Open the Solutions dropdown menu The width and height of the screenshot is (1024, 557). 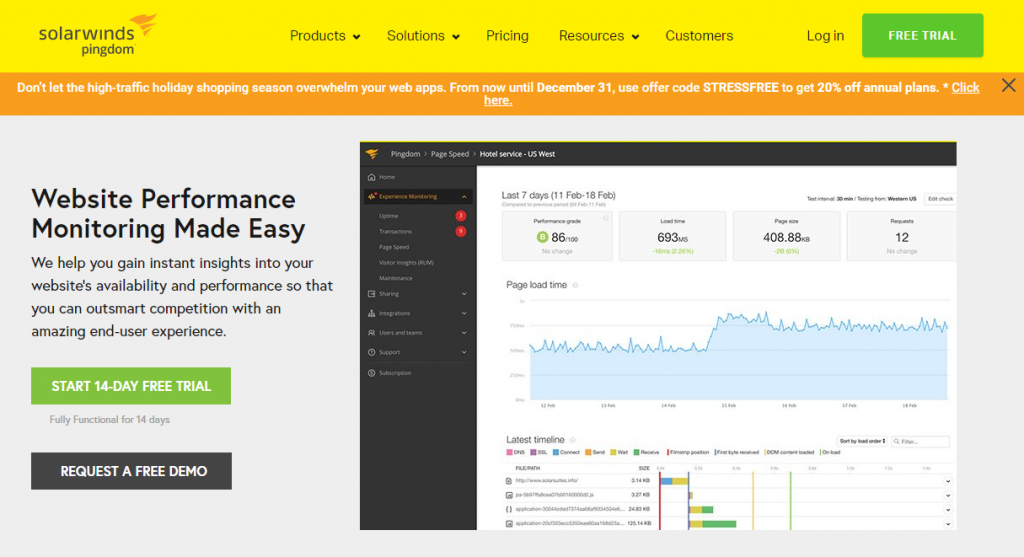pos(423,36)
